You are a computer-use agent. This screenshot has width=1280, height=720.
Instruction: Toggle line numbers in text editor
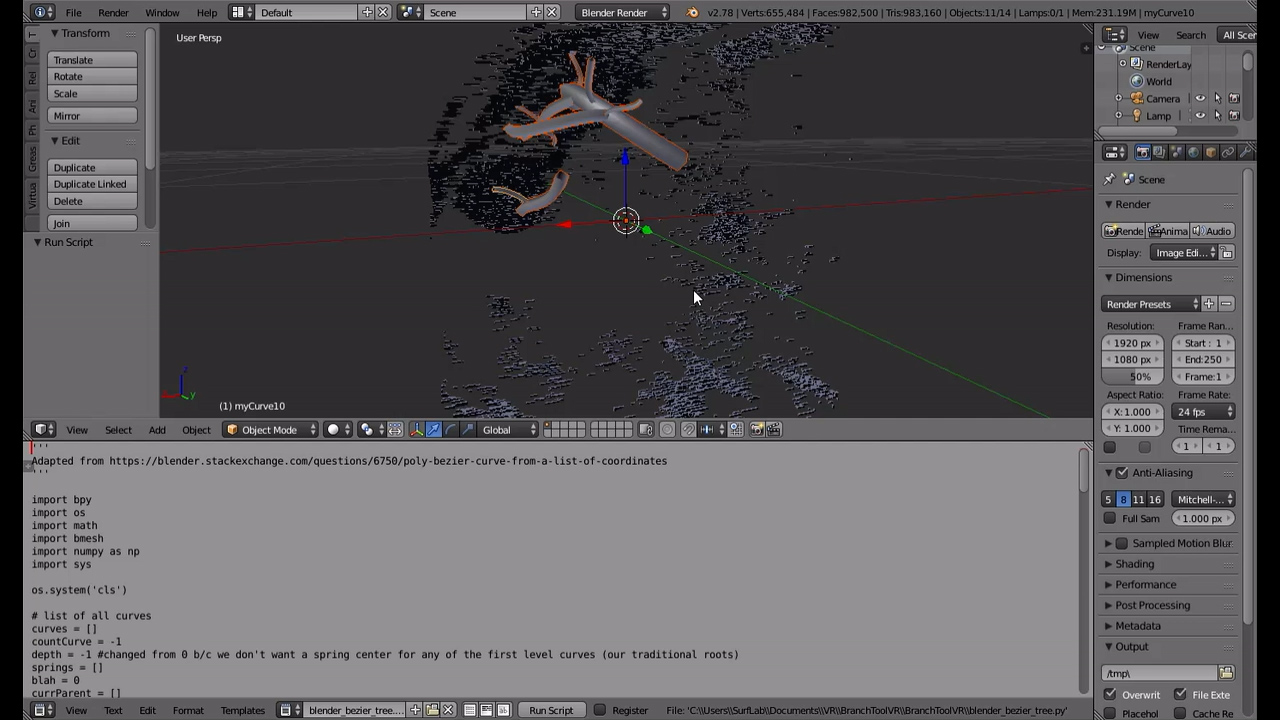pyautogui.click(x=469, y=711)
